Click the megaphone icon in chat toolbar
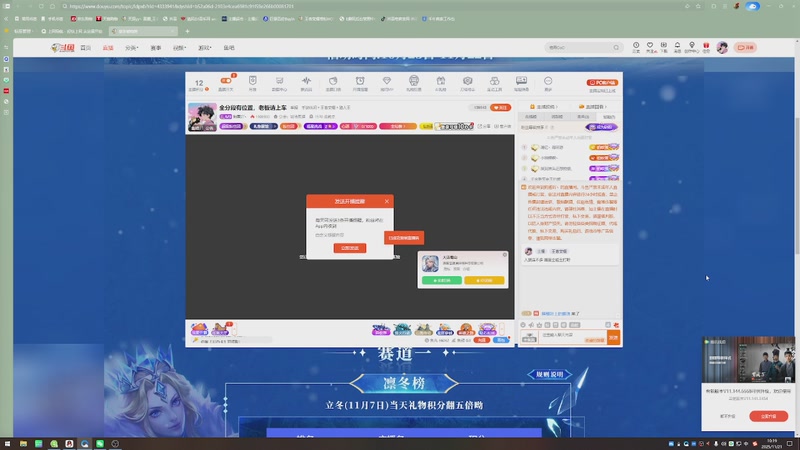Screen dimensions: 800x450 [x=531, y=325]
